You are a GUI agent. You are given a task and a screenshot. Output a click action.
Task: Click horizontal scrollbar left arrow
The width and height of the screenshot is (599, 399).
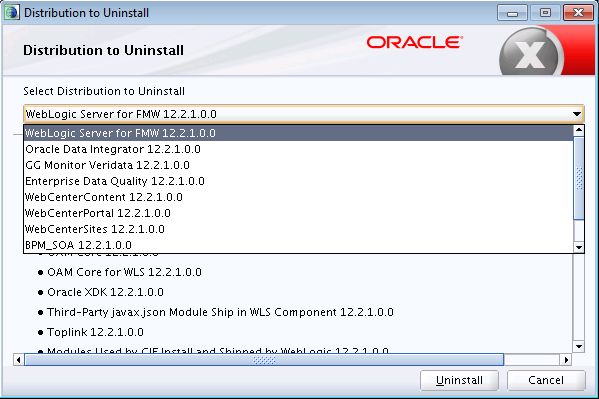click(x=18, y=360)
